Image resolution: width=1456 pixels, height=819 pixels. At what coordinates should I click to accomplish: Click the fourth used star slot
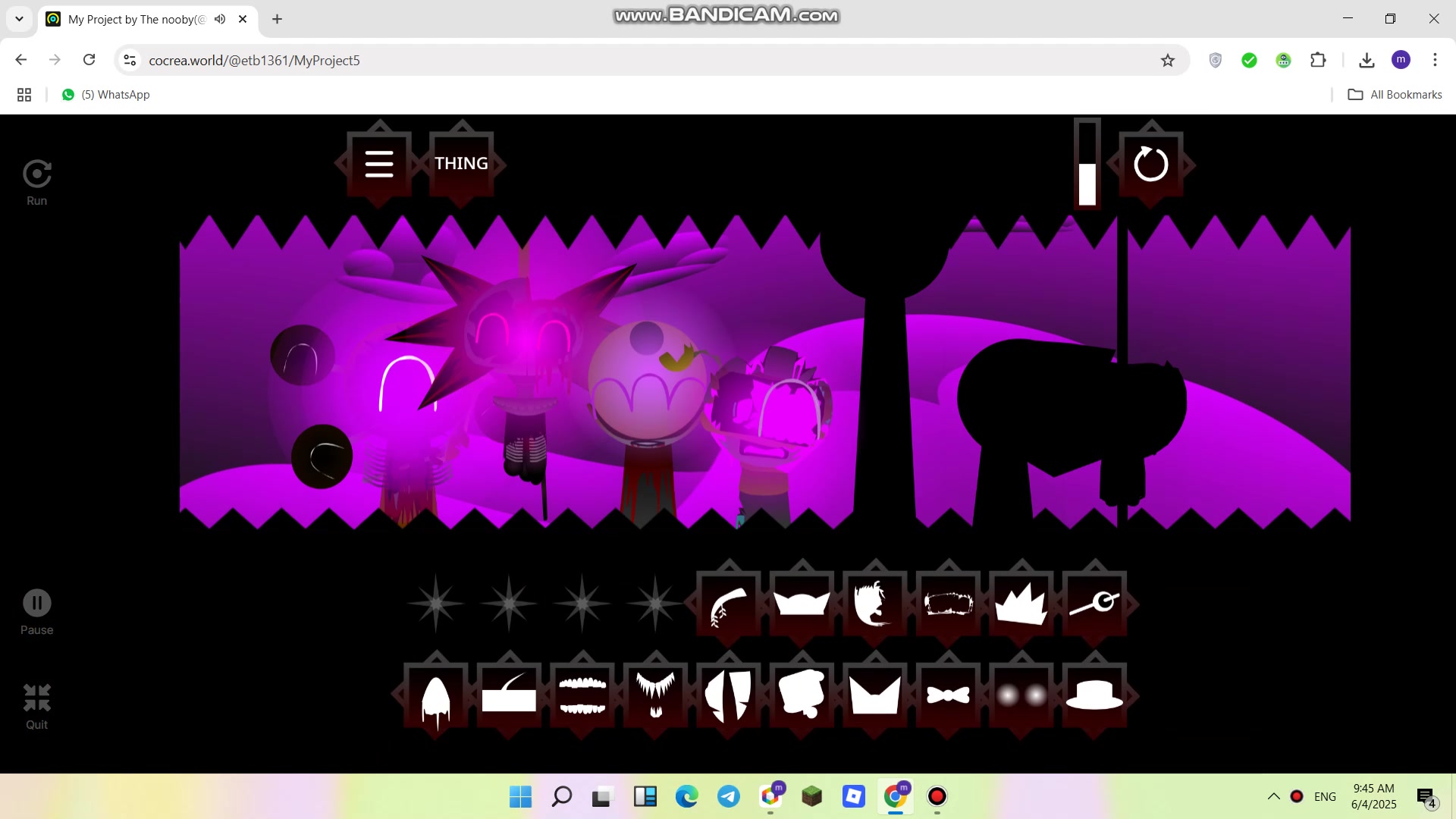(655, 604)
